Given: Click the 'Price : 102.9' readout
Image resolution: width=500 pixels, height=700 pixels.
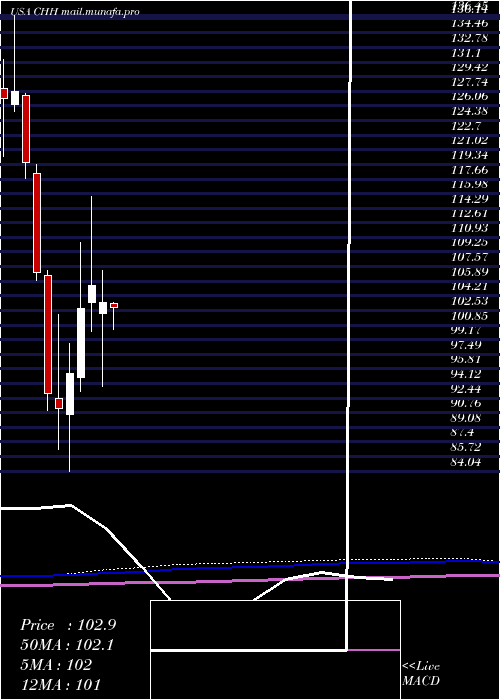Looking at the screenshot, I should (x=68, y=625).
